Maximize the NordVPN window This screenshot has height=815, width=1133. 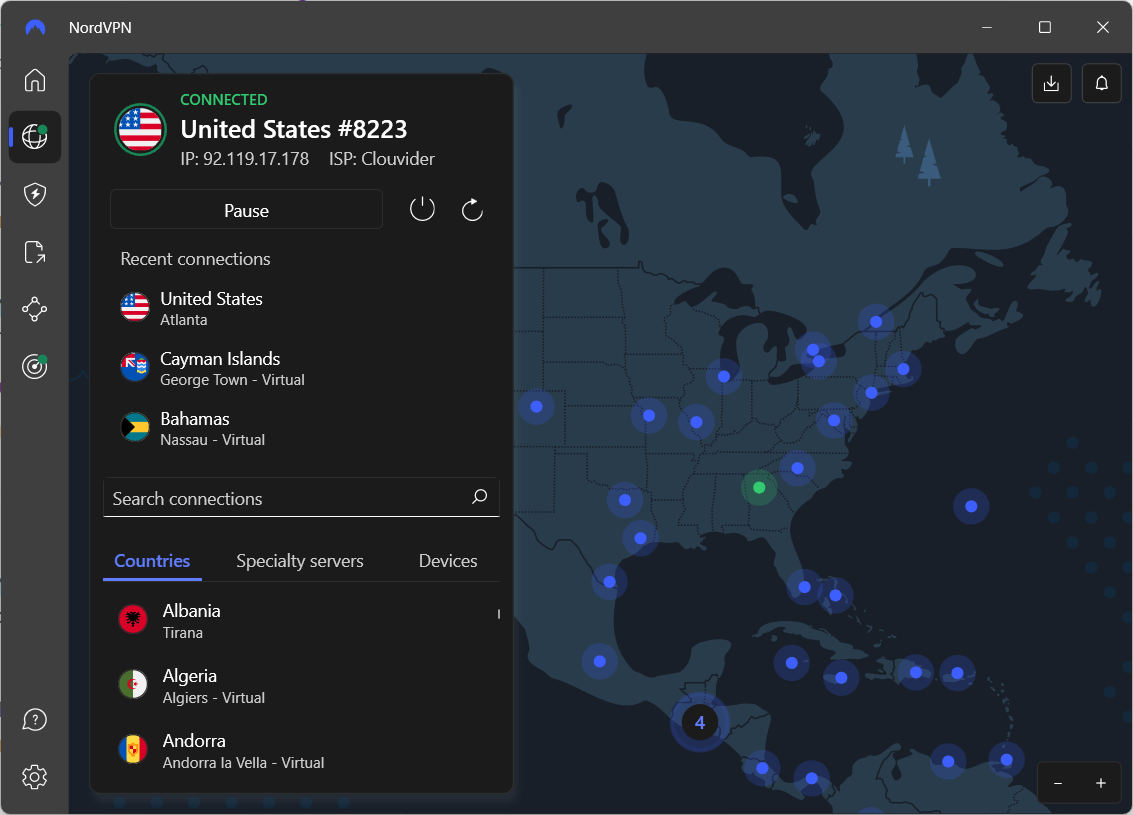(x=1045, y=27)
